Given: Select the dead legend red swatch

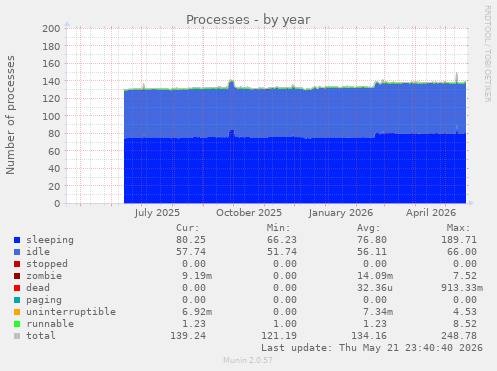Looking at the screenshot, I should coord(17,288).
